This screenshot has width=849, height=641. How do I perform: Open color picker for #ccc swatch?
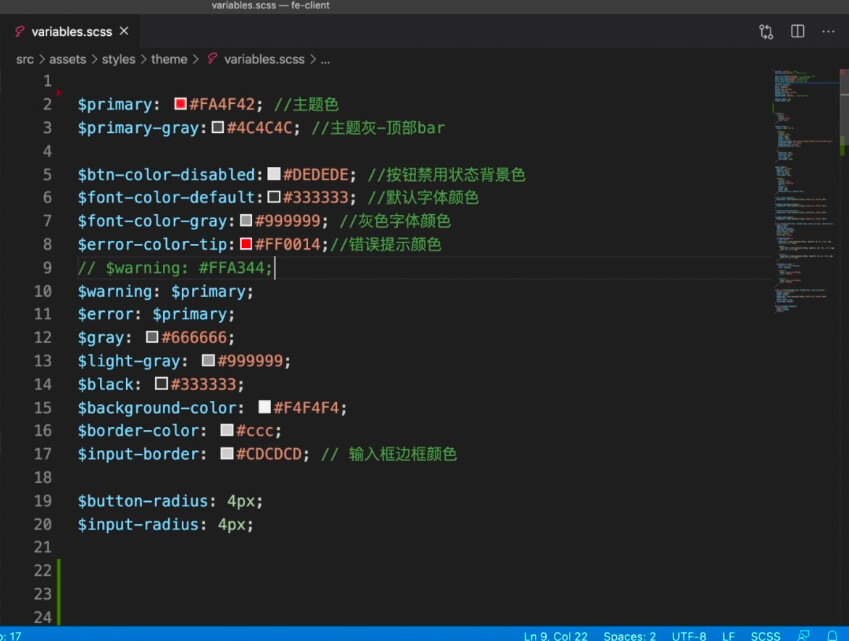pos(227,430)
